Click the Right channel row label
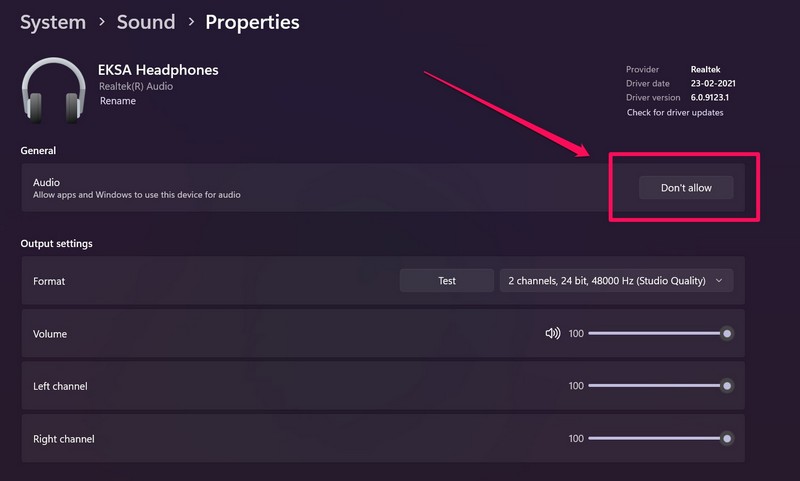800x481 pixels. [x=65, y=439]
